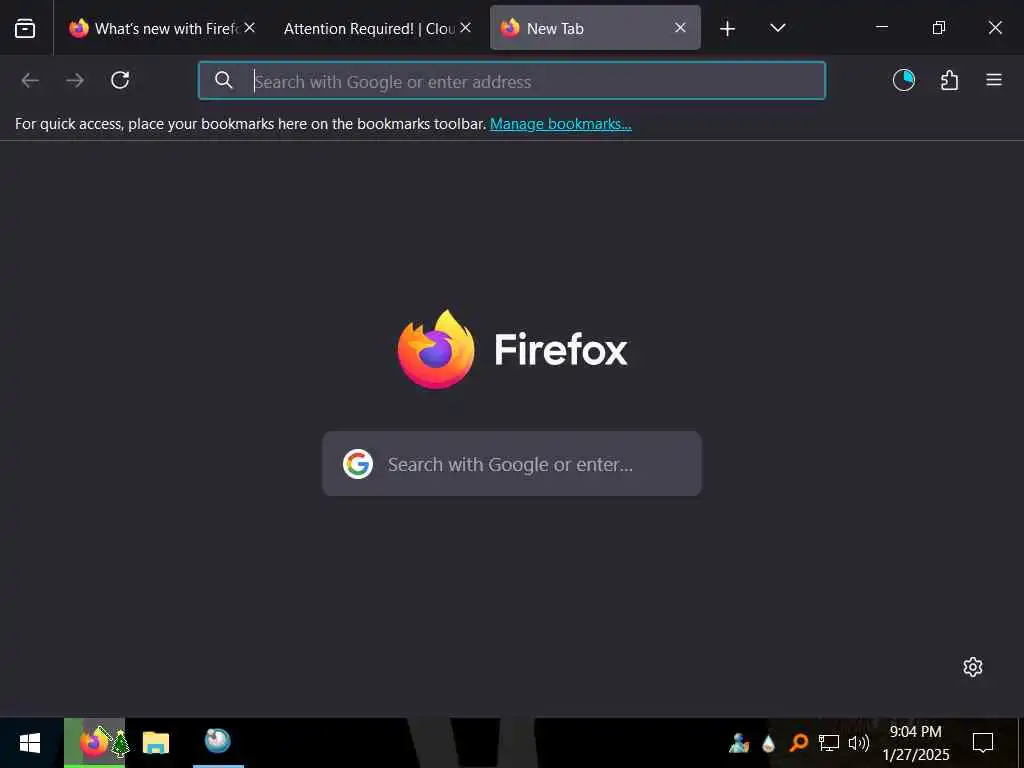
Task: Close the New Tab tab
Action: click(680, 28)
